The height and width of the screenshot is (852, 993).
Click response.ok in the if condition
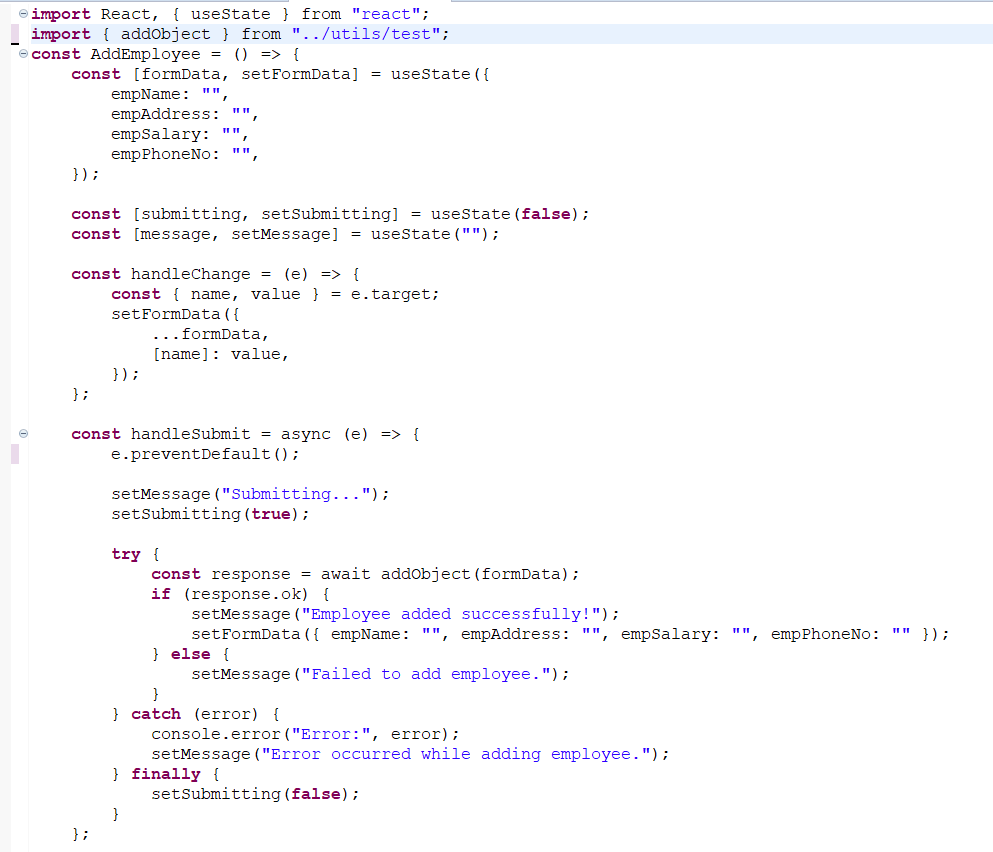(x=246, y=594)
